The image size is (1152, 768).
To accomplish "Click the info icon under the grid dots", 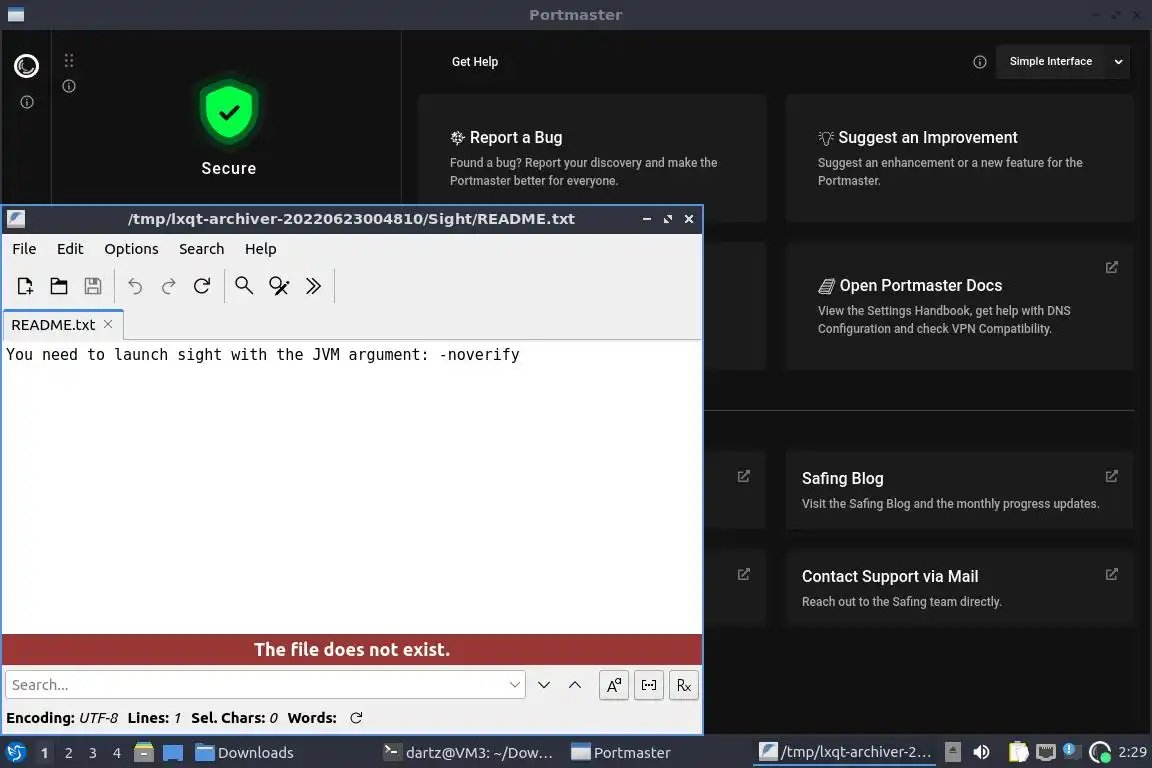I will click(69, 86).
